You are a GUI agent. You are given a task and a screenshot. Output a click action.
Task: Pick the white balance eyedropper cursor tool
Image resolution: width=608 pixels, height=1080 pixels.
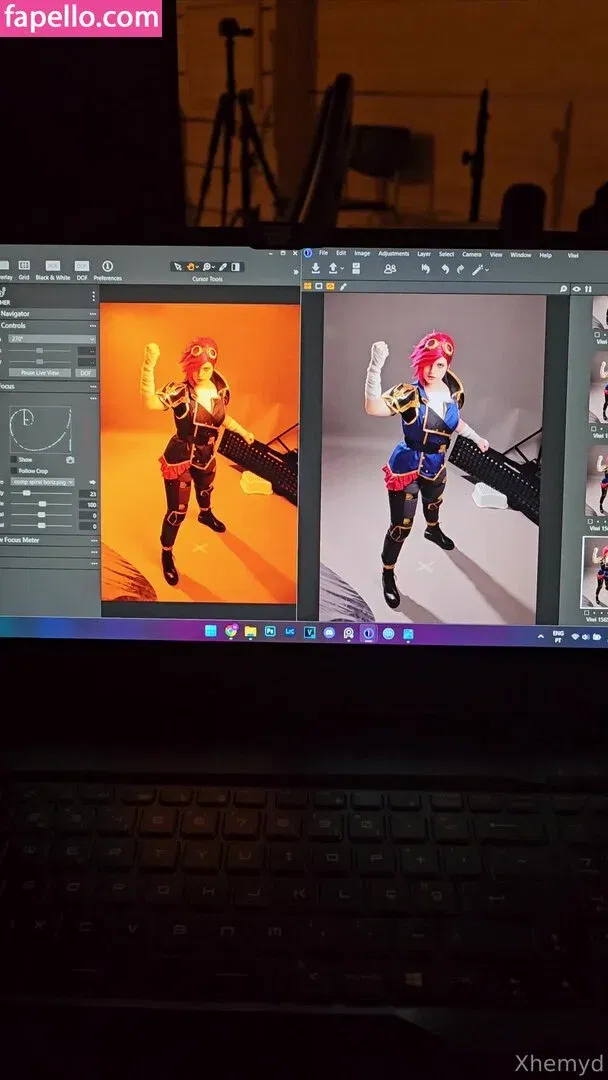[223, 267]
